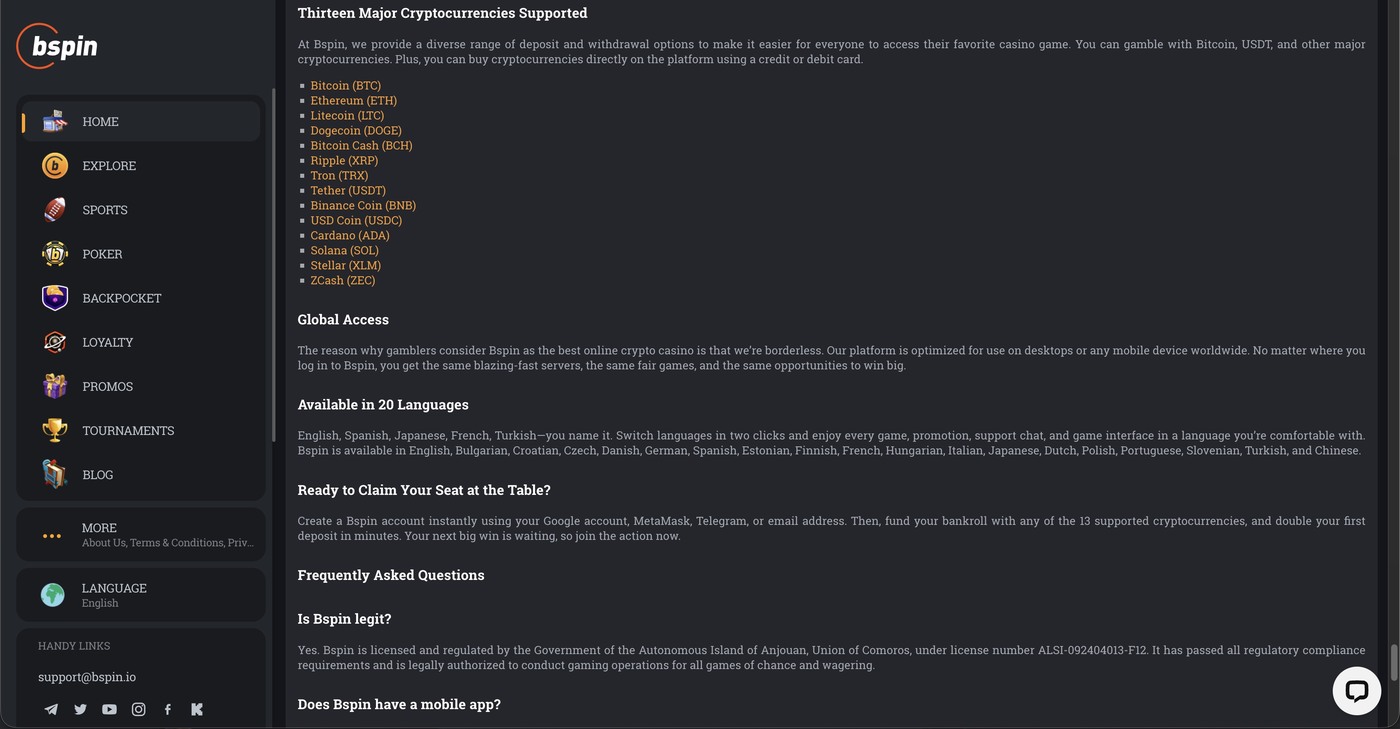Open the LANGUAGE English selector
The width and height of the screenshot is (1400, 729).
(141, 595)
